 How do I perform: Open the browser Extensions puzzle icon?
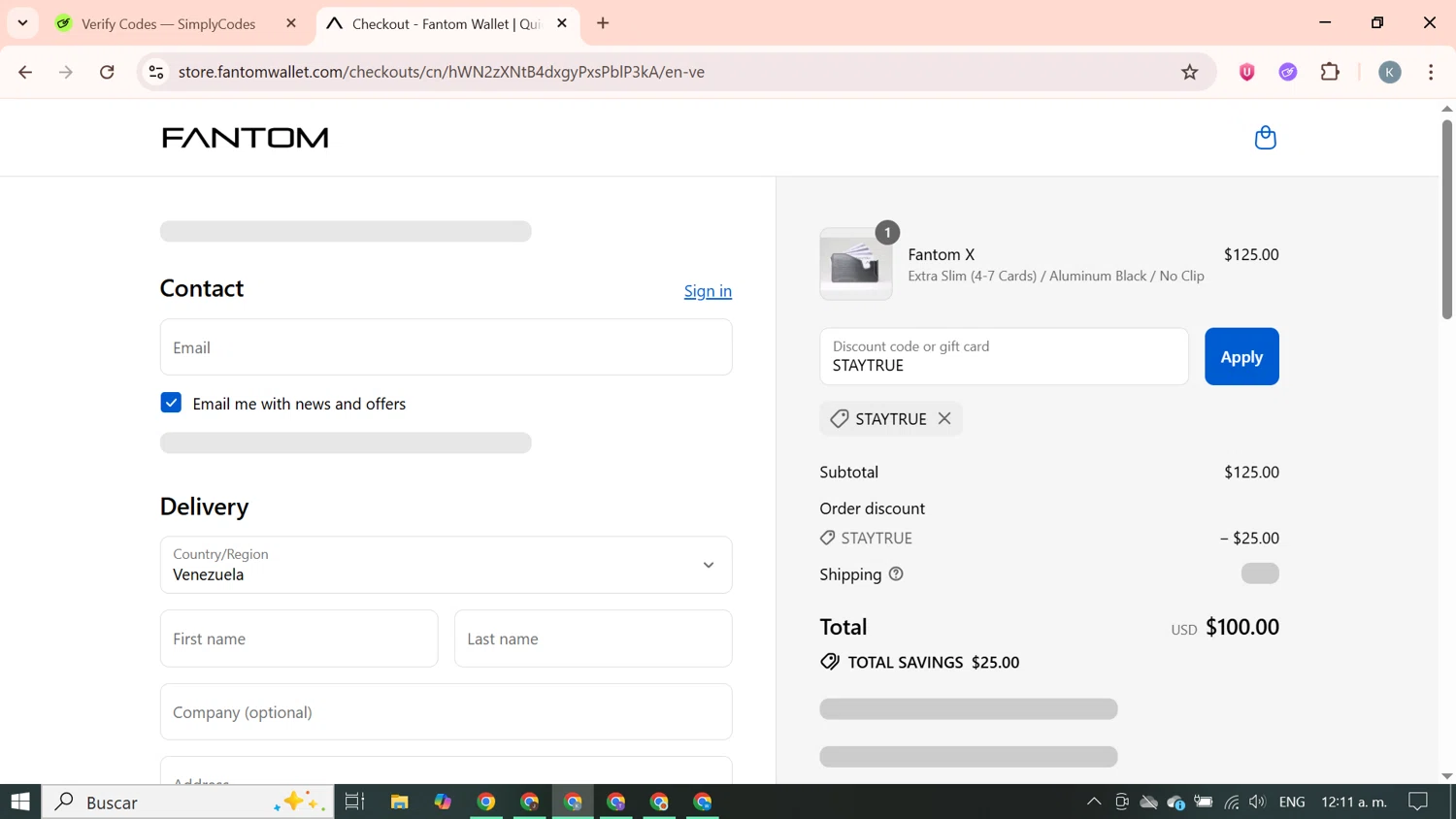pos(1330,72)
